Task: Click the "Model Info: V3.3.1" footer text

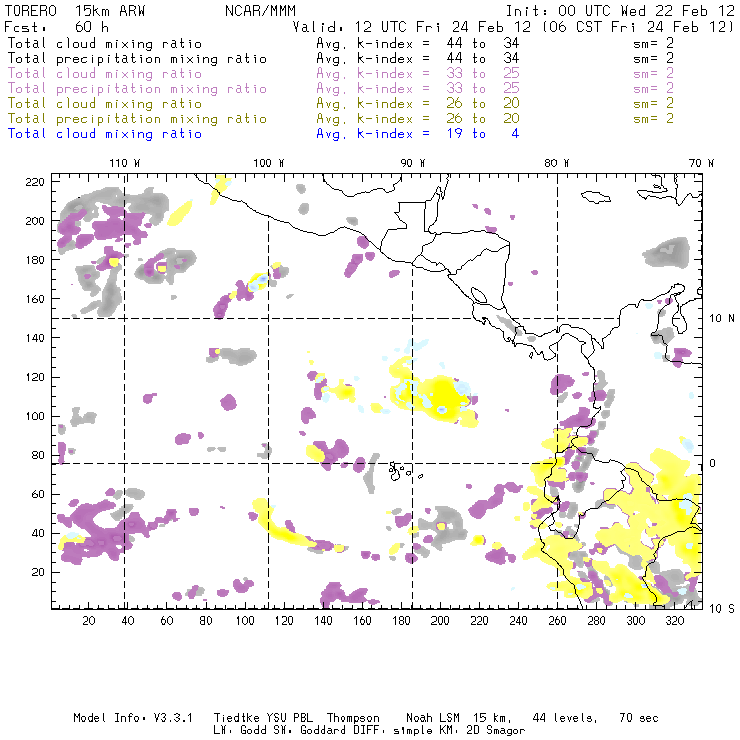Action: point(133,718)
